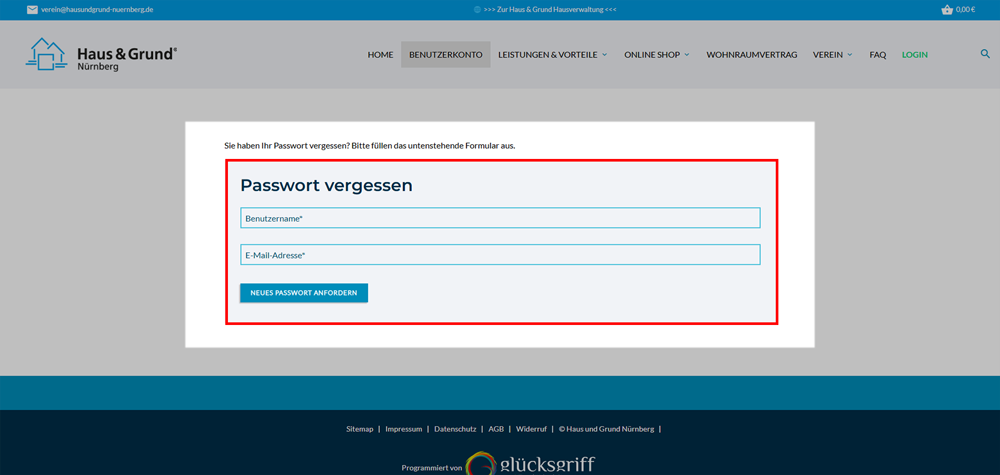Focus the Benutzername input field
The image size is (1000, 475).
tap(500, 218)
